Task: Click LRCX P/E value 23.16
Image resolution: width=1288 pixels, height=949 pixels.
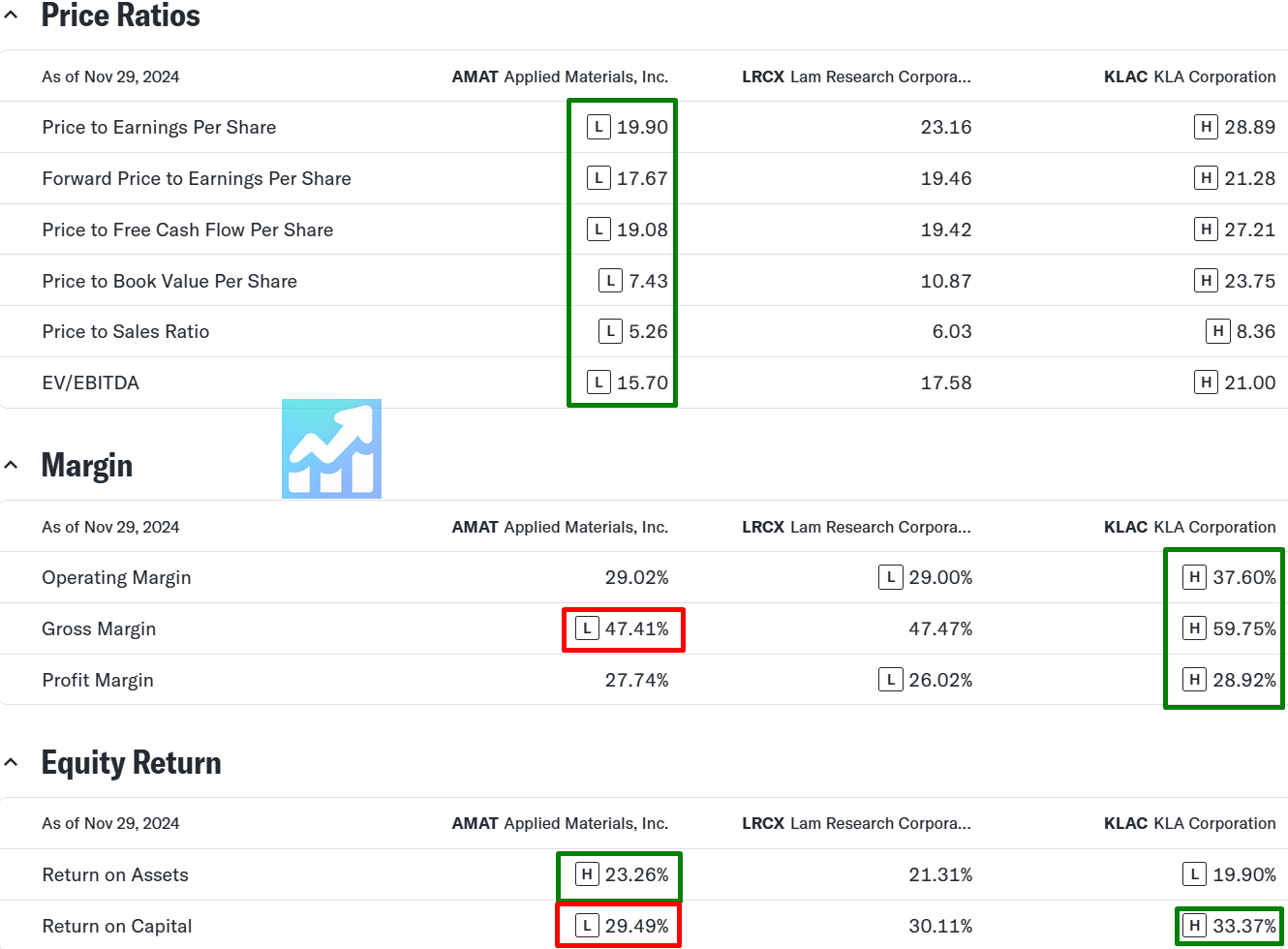Action: click(x=946, y=127)
